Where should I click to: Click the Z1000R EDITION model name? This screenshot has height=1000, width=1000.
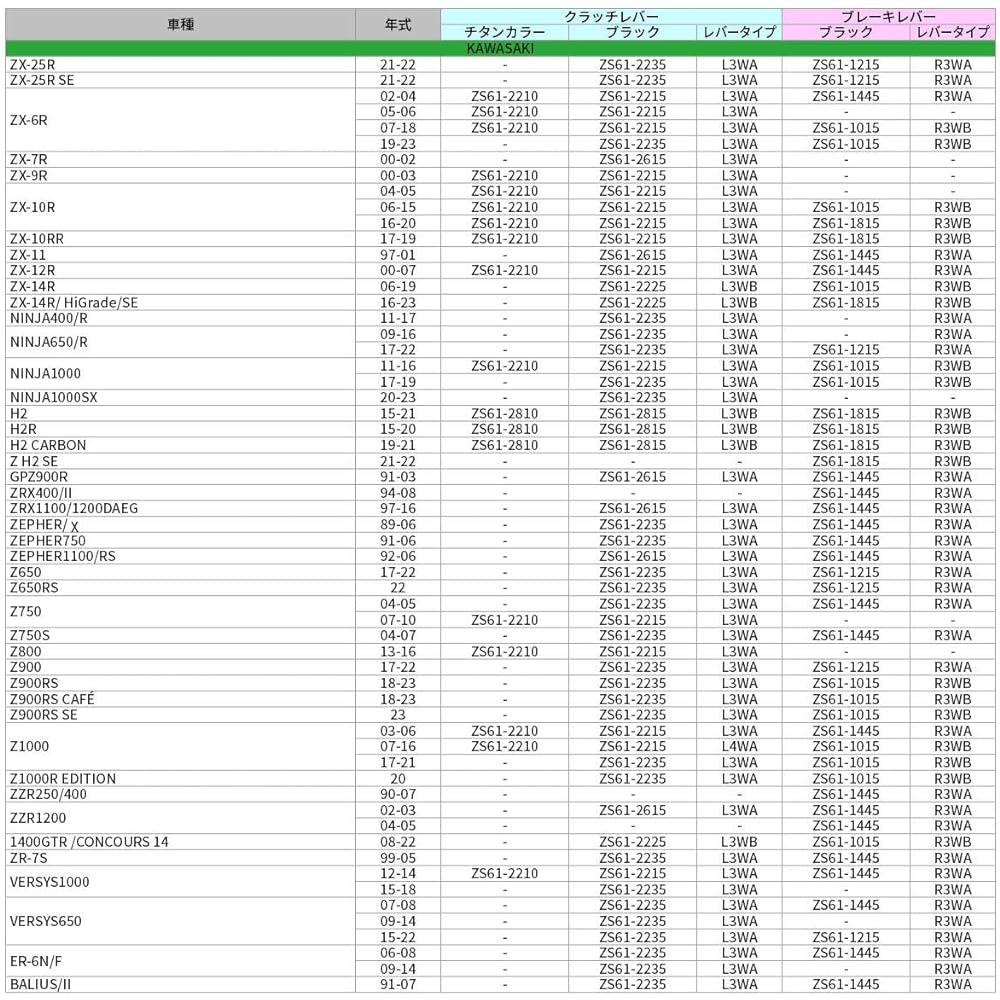tap(62, 779)
